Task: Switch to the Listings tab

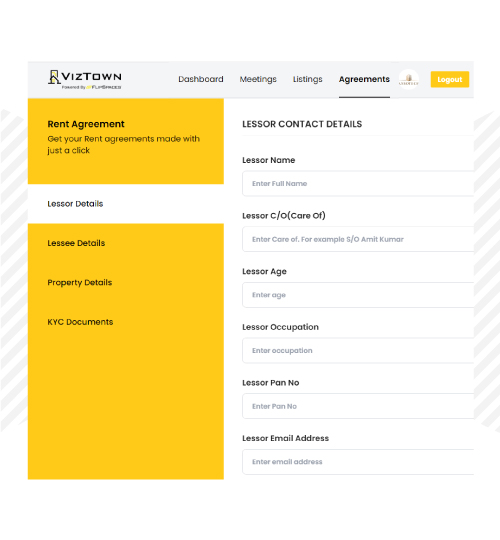Action: [x=308, y=79]
